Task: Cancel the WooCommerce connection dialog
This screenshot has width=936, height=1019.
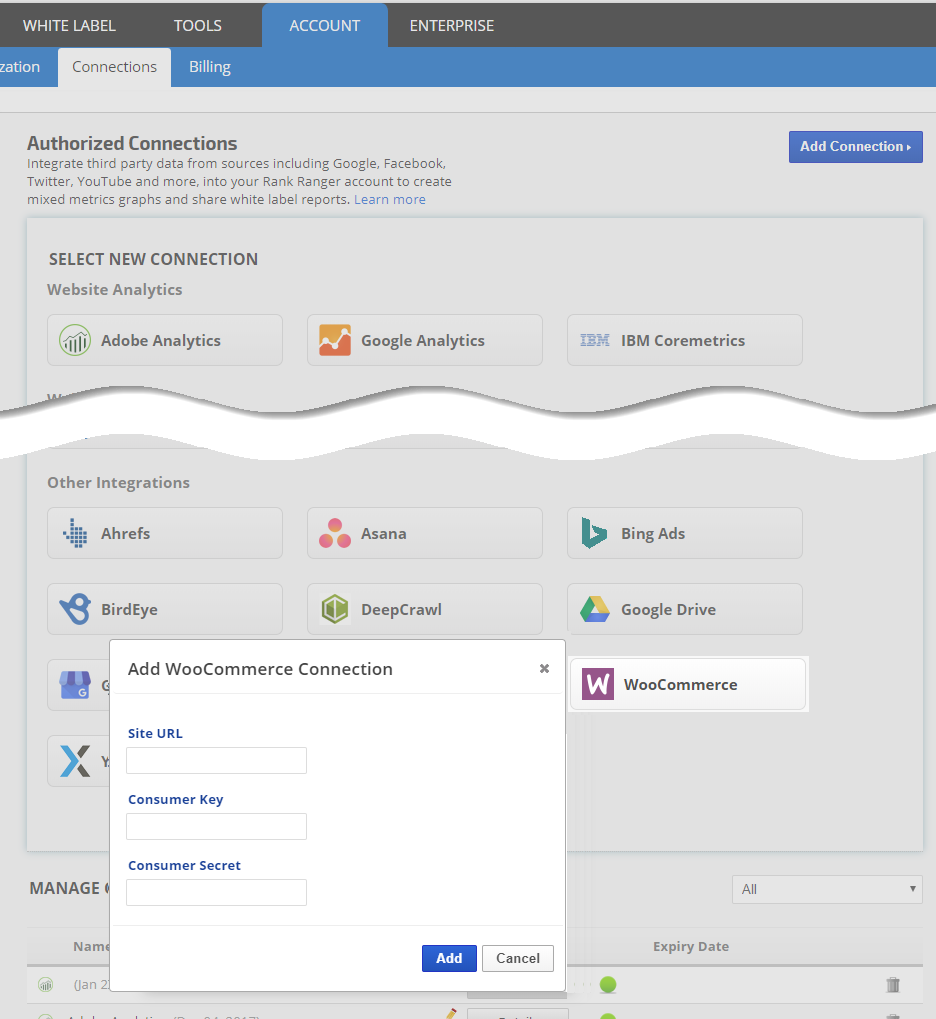Action: click(517, 958)
